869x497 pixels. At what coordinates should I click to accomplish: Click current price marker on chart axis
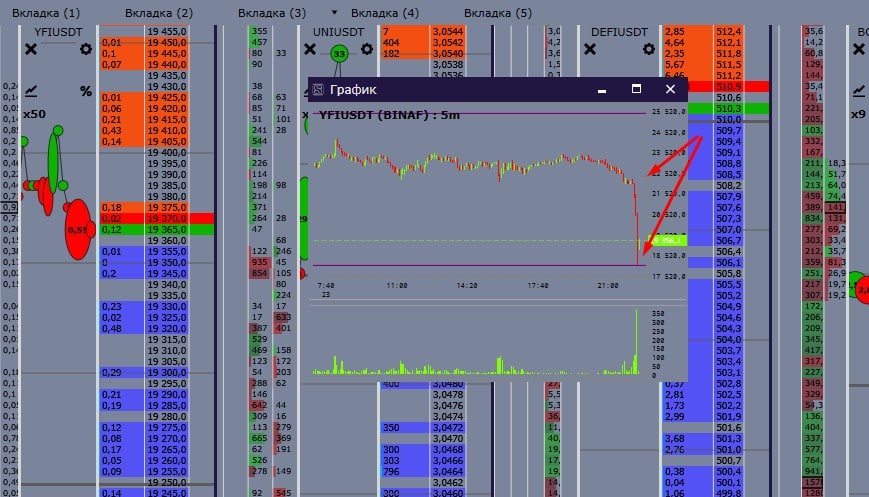click(667, 240)
